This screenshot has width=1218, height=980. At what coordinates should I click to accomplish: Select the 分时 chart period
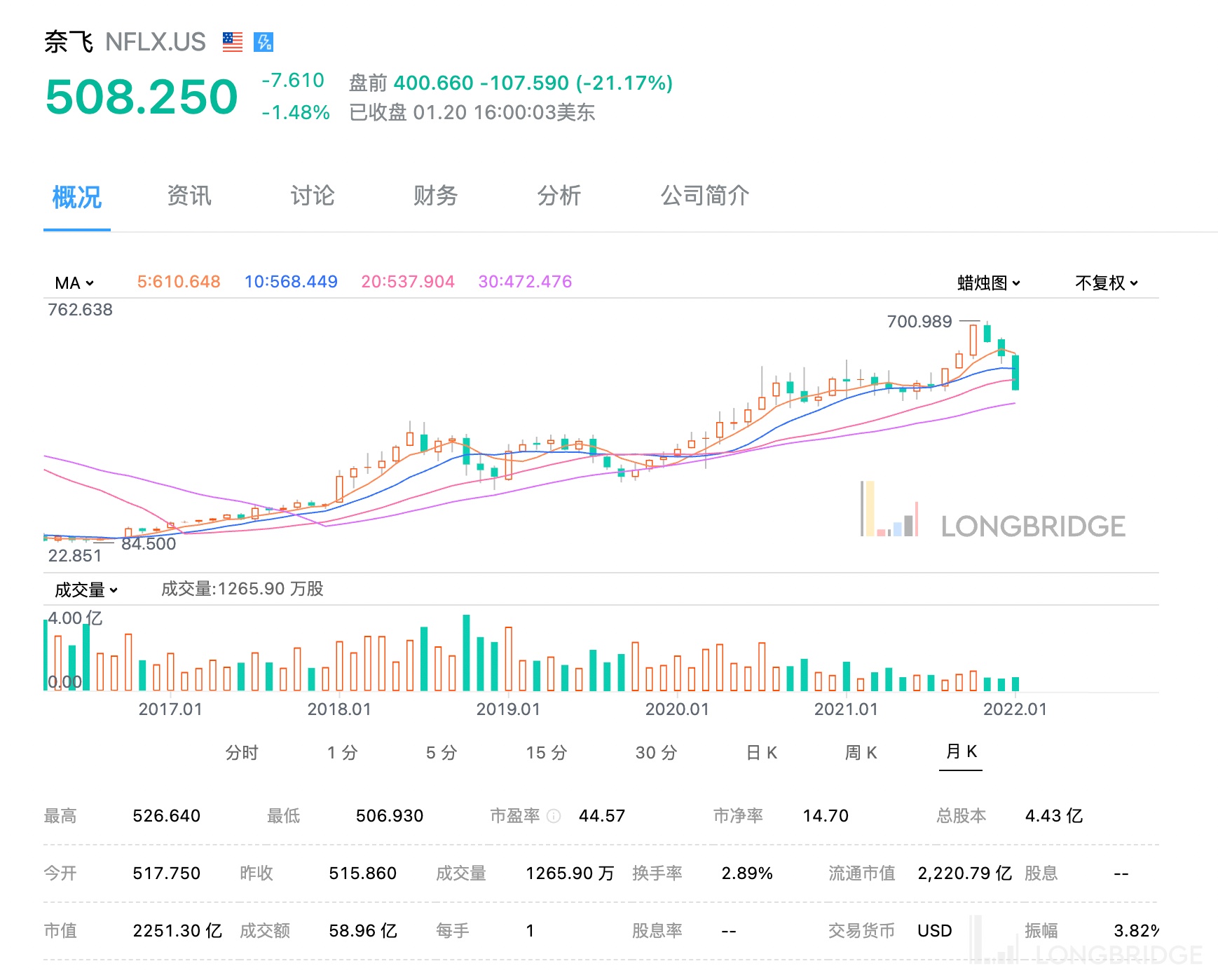pyautogui.click(x=242, y=753)
